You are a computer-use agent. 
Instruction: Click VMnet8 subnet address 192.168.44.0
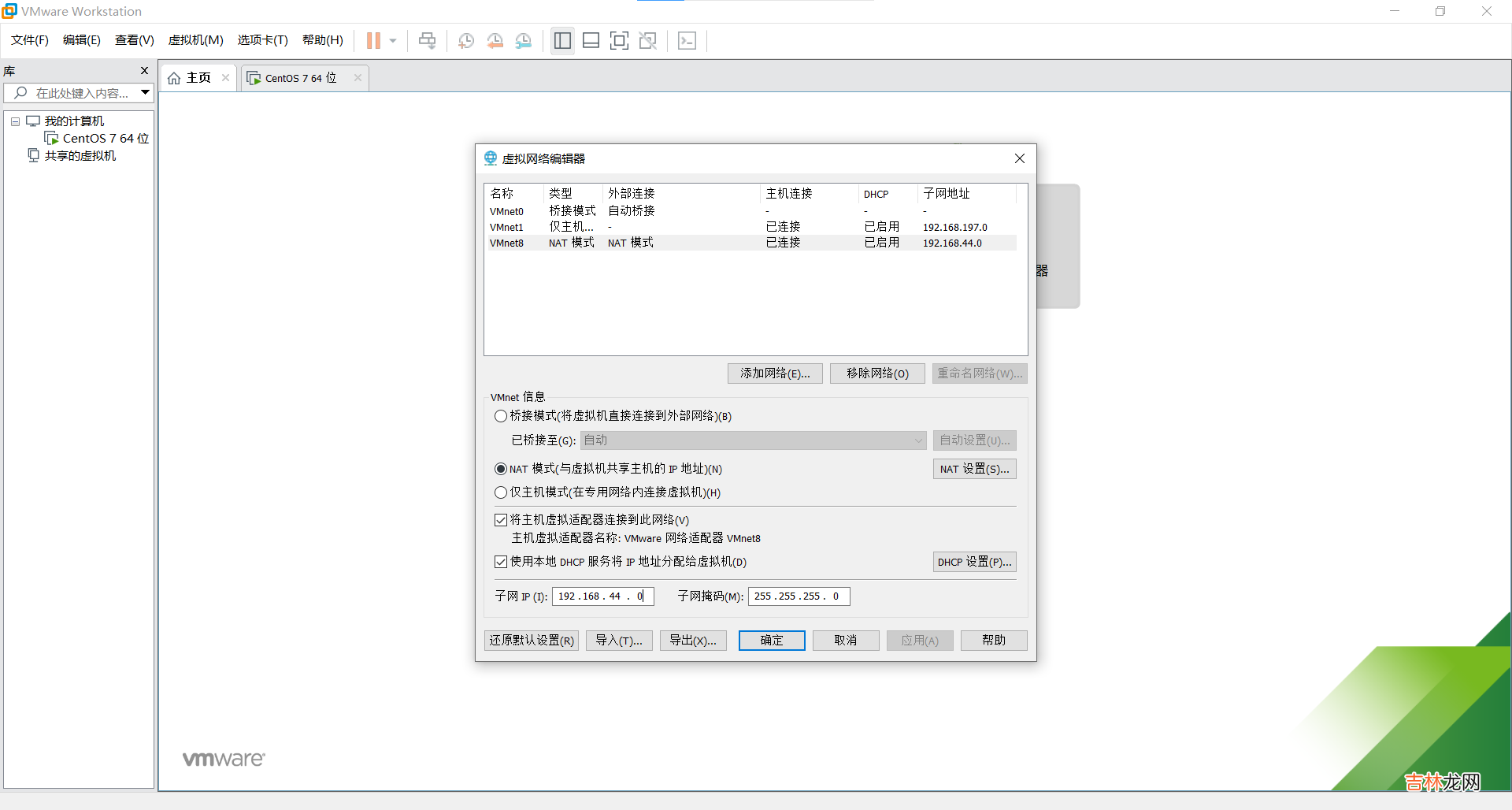pos(952,243)
